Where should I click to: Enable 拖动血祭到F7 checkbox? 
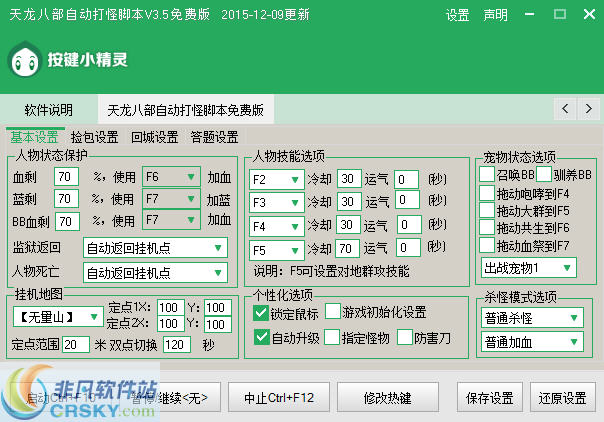coord(487,245)
